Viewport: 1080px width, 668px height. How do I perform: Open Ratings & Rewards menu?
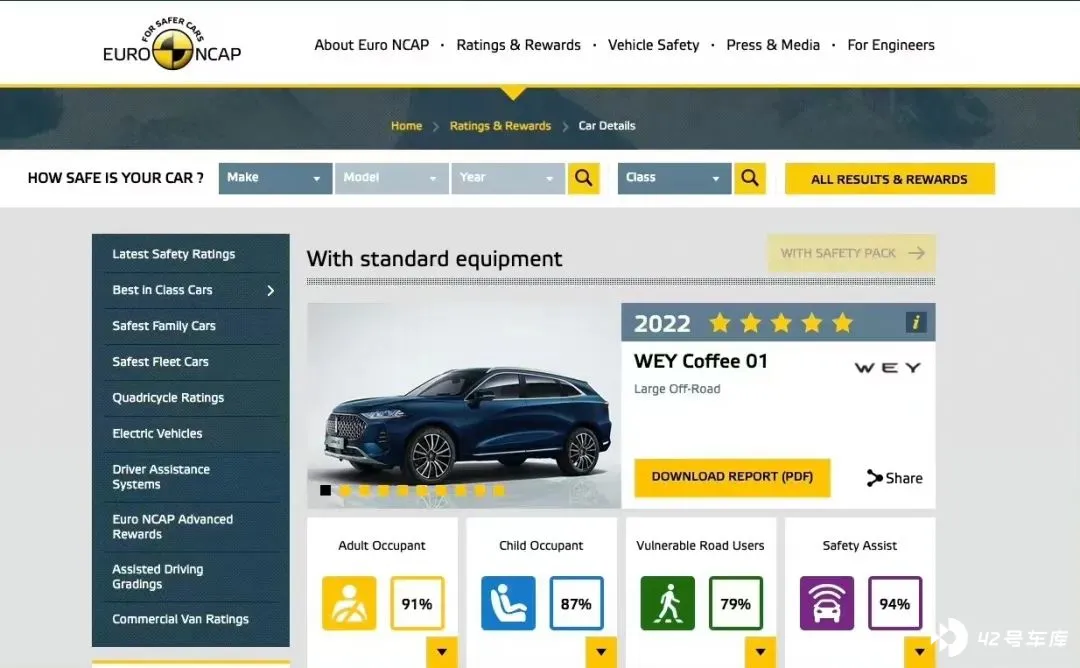(x=519, y=45)
